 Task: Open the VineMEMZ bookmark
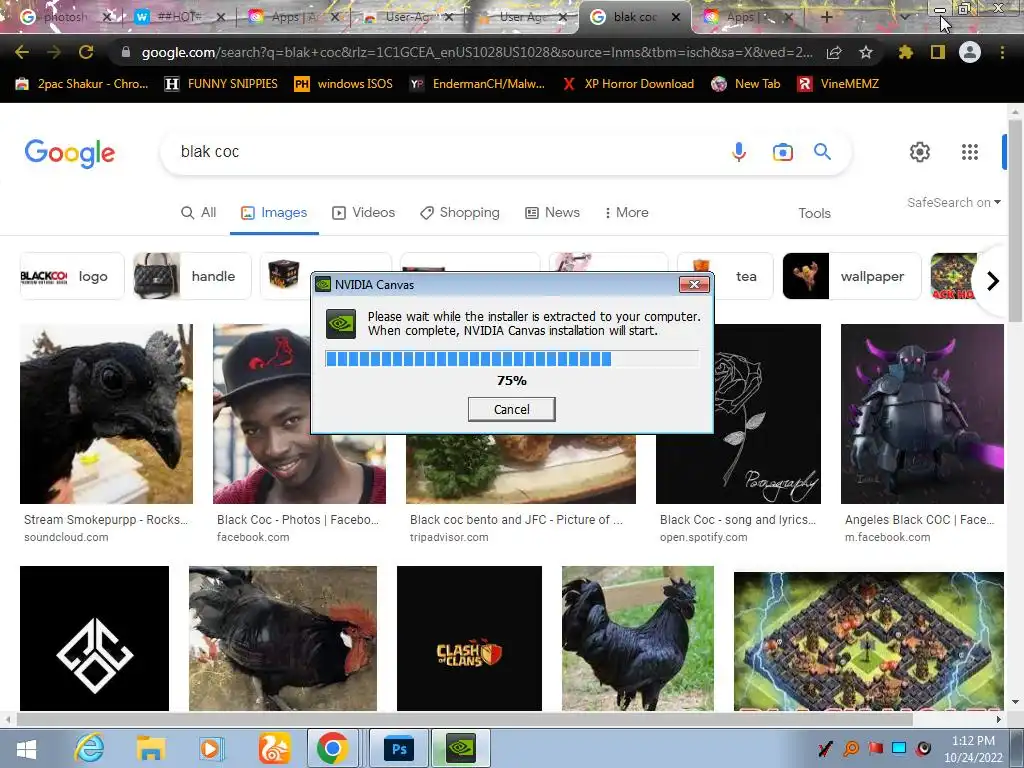[838, 84]
